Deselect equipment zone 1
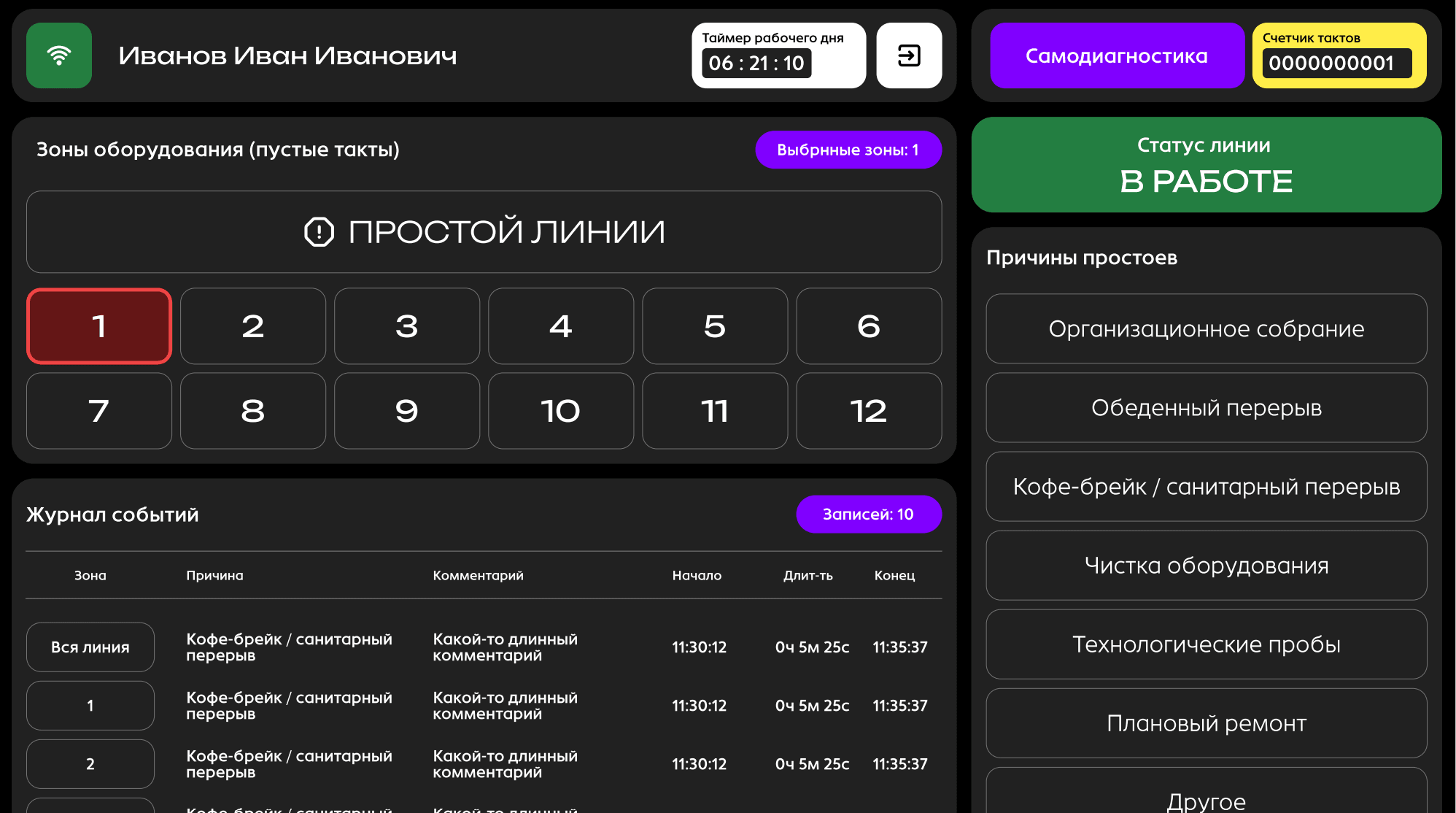Image resolution: width=1456 pixels, height=813 pixels. click(99, 326)
